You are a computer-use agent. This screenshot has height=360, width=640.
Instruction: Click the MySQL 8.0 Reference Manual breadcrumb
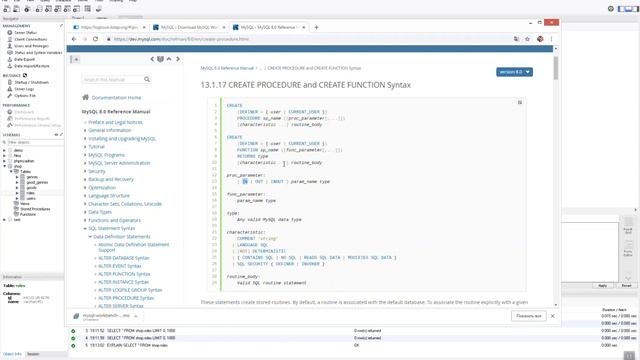click(x=227, y=68)
